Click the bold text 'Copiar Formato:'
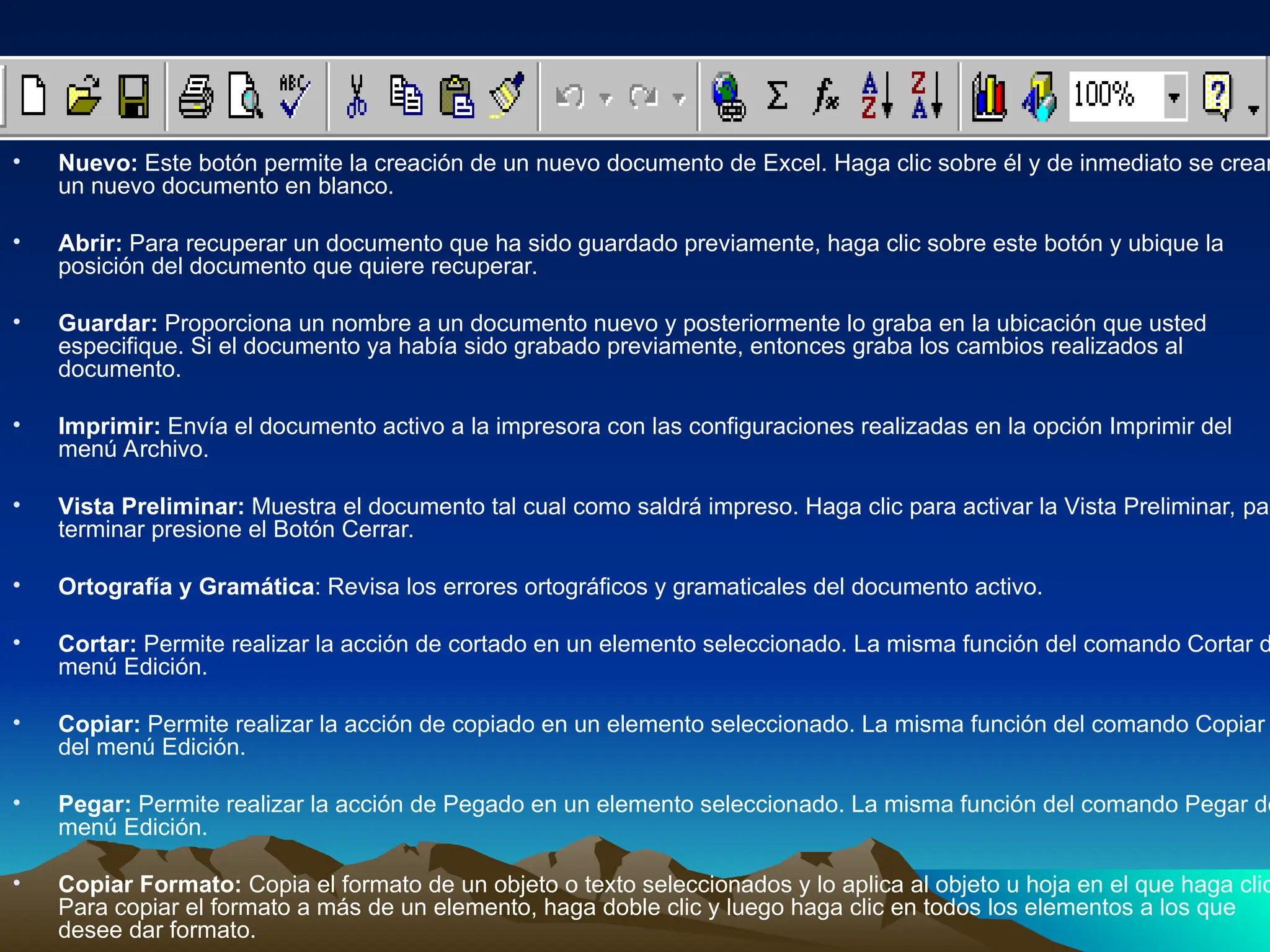The height and width of the screenshot is (952, 1270). [149, 884]
